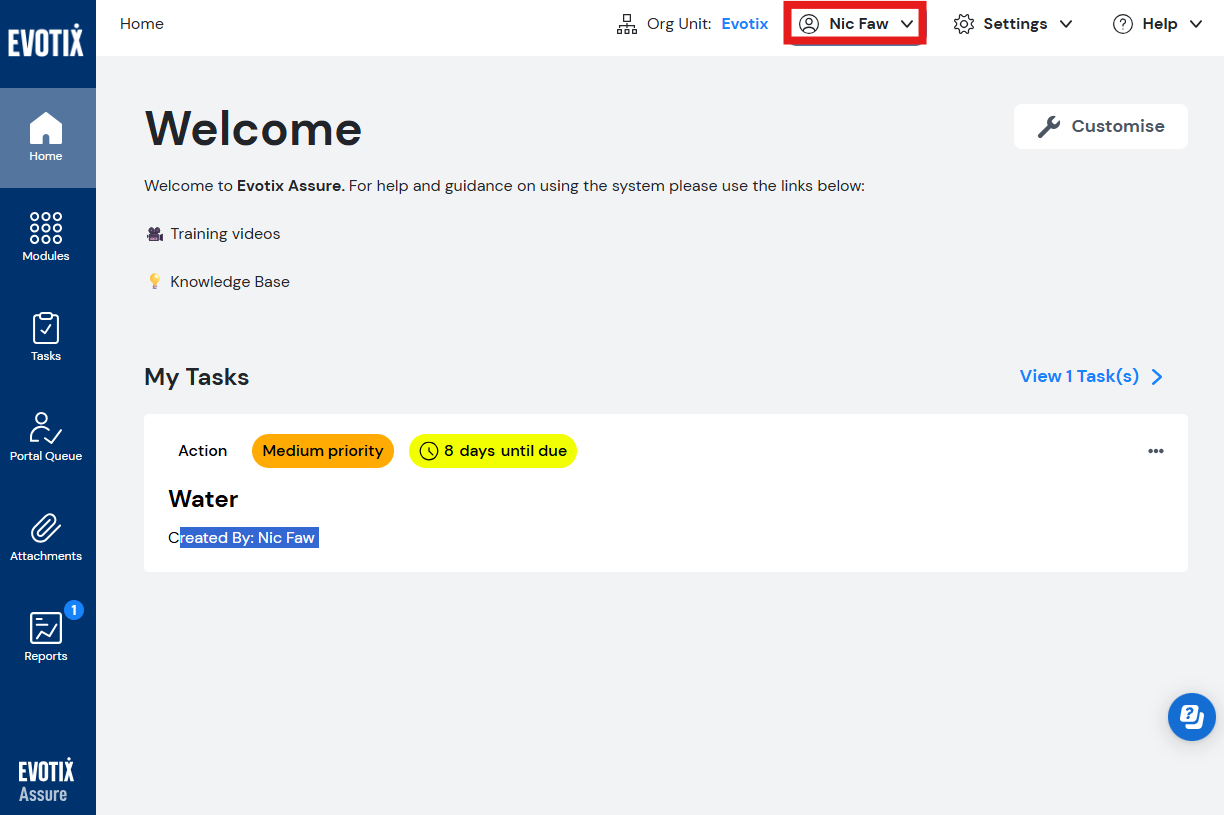Image resolution: width=1224 pixels, height=815 pixels.
Task: Click the Welcome heading
Action: point(253,128)
